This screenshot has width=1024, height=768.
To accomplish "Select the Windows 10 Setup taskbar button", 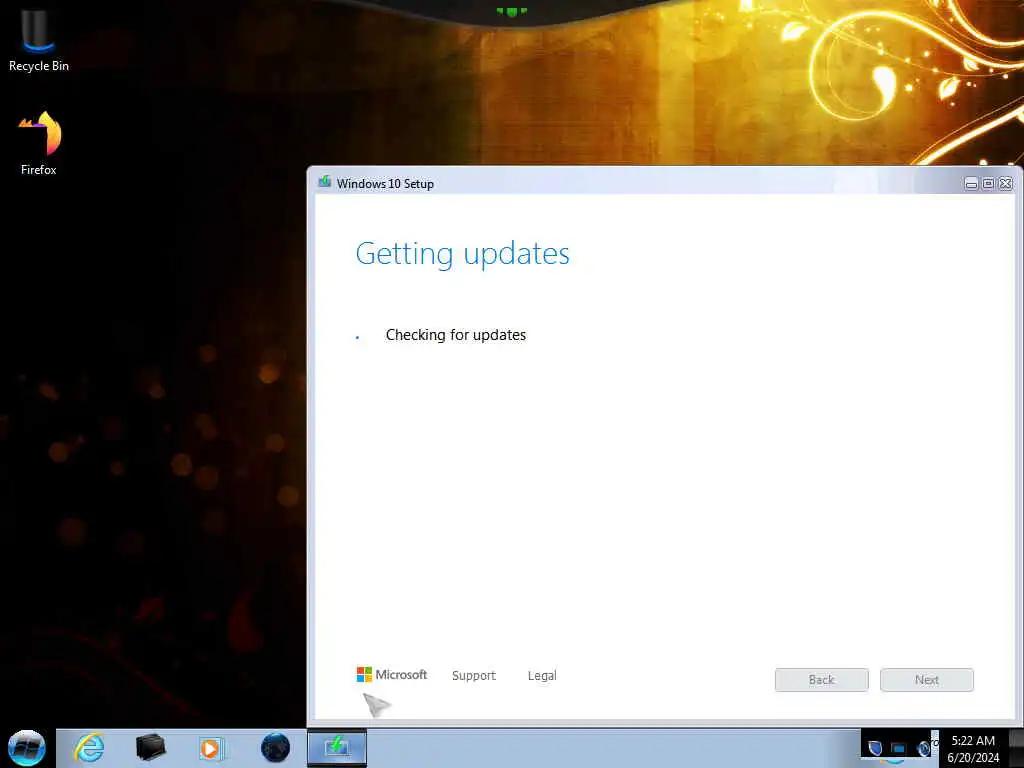I will point(337,747).
